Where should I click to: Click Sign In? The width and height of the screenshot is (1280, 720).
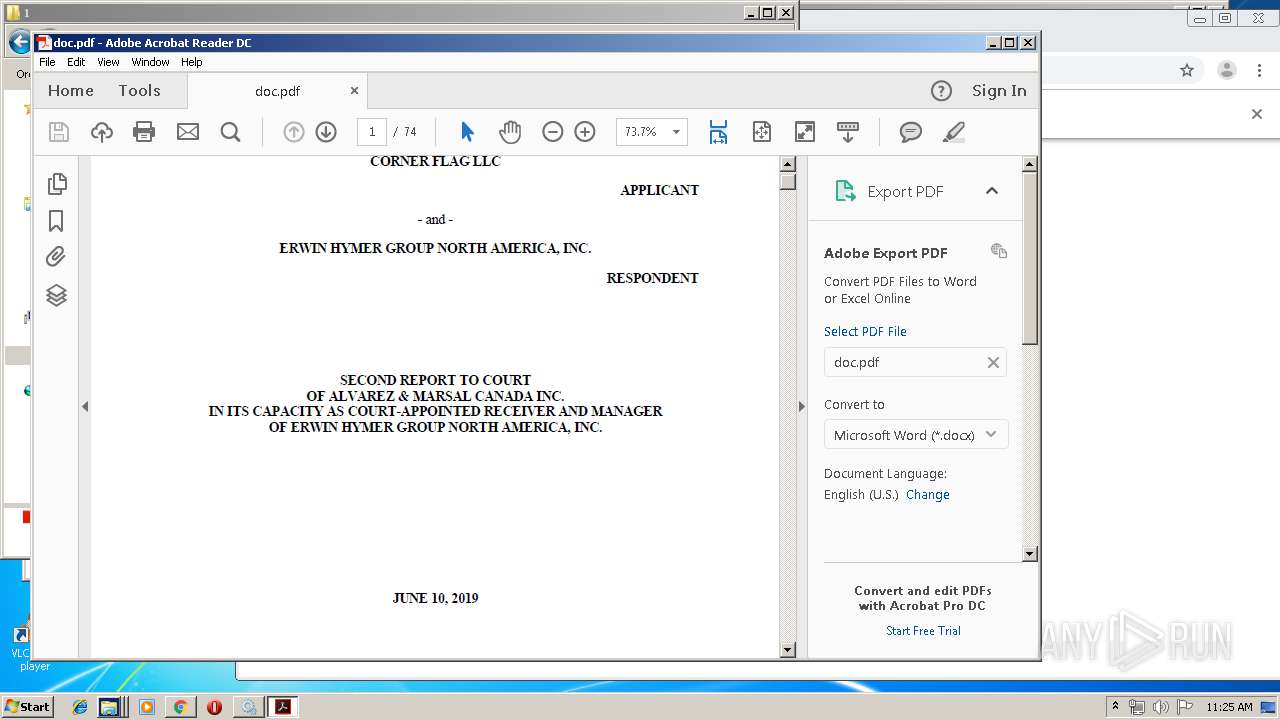[999, 91]
